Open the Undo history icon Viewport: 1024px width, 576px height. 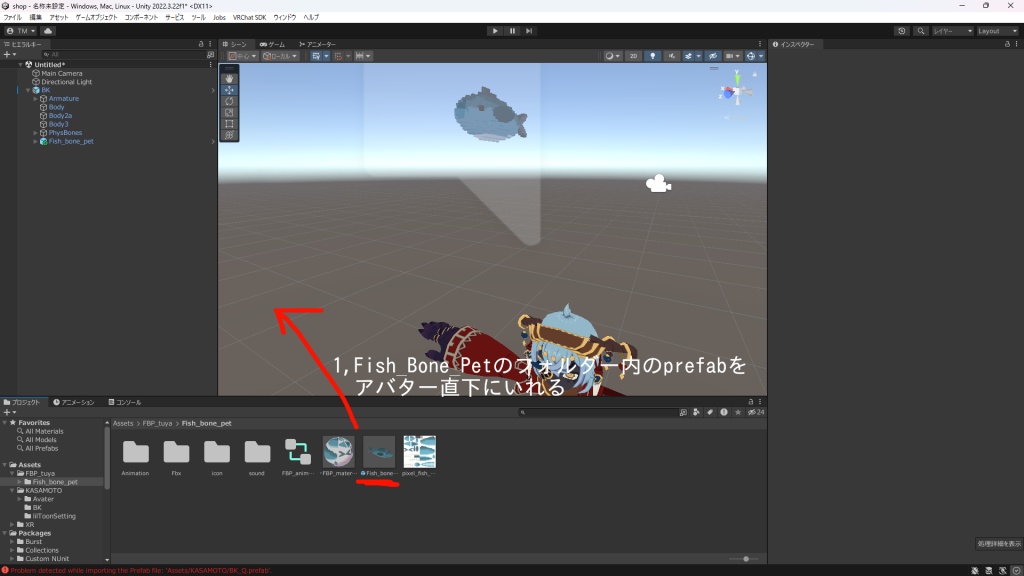[x=901, y=31]
